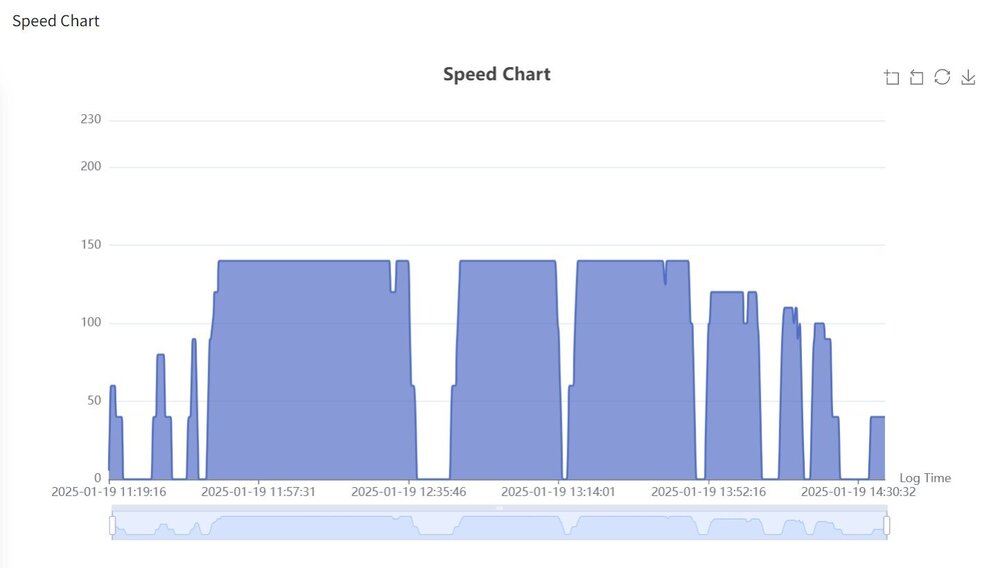This screenshot has width=1000, height=568.
Task: Click the small grip atop the zoom slider
Action: [500, 508]
